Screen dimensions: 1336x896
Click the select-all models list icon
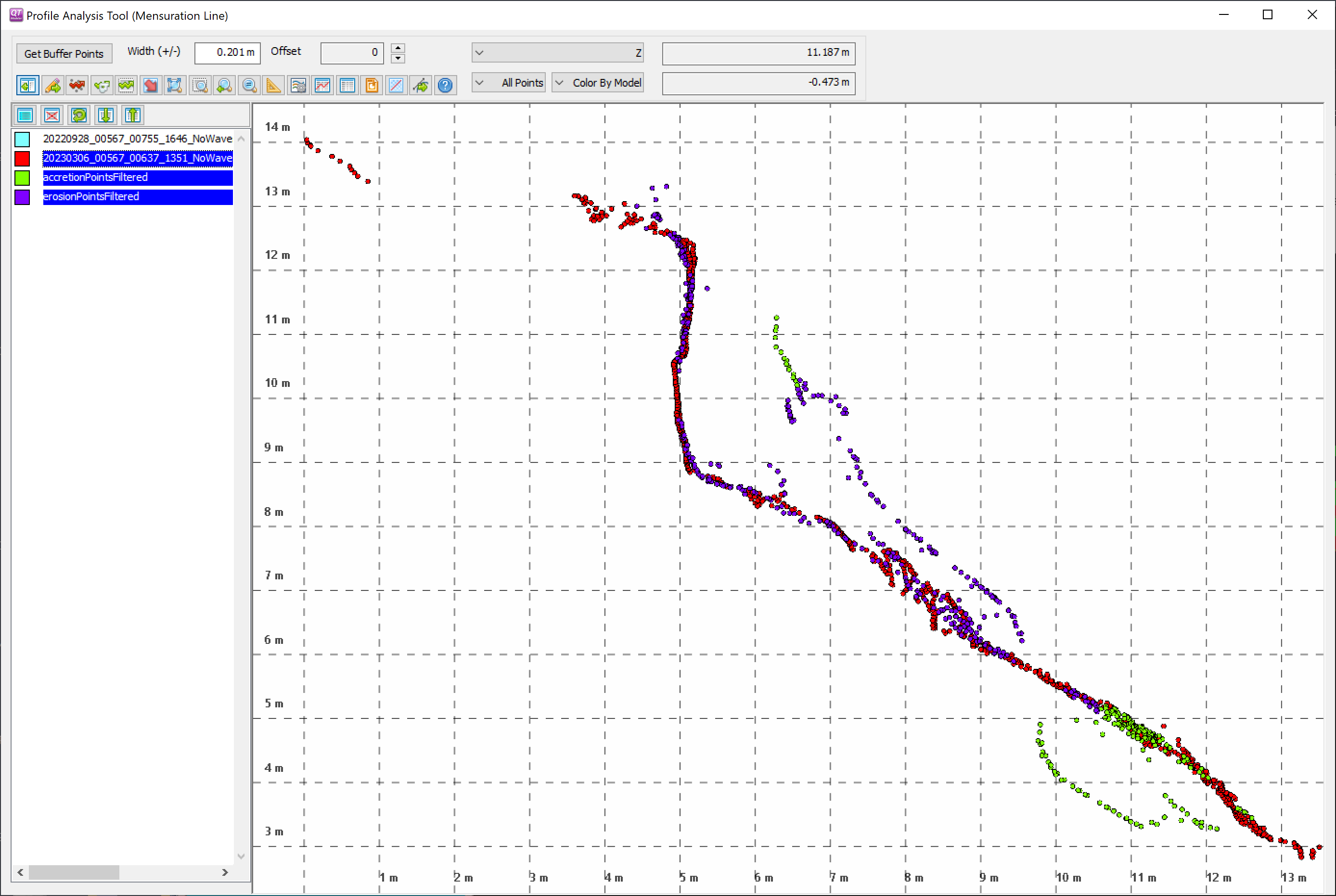[25, 115]
